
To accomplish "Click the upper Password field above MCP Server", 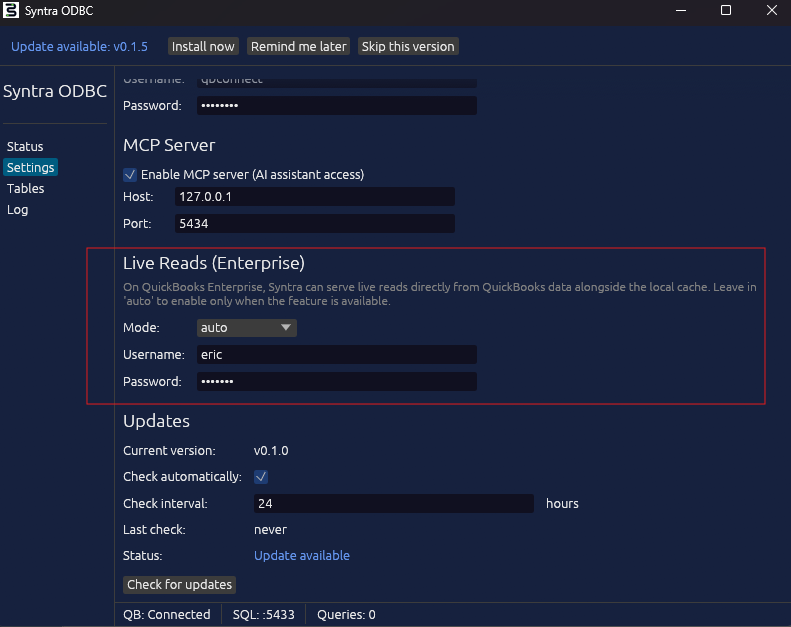I will [336, 105].
